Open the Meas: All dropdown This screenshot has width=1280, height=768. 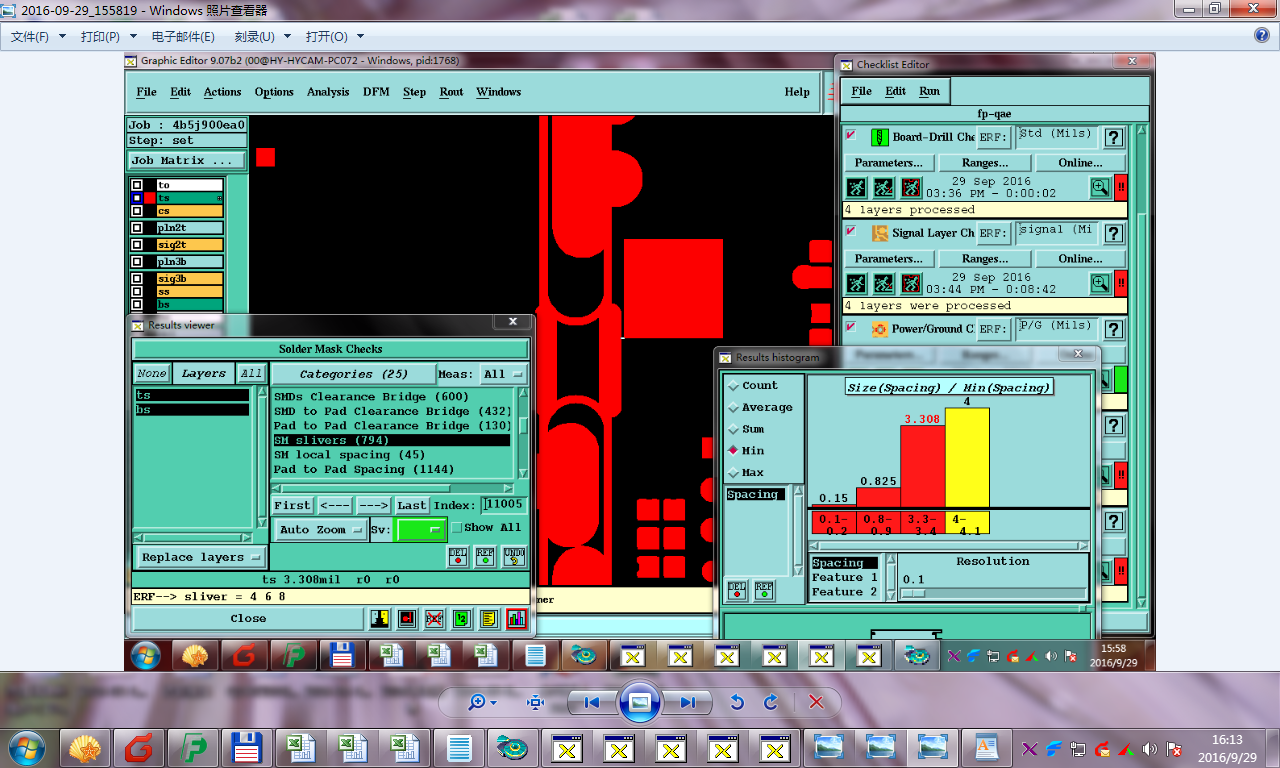(x=503, y=374)
